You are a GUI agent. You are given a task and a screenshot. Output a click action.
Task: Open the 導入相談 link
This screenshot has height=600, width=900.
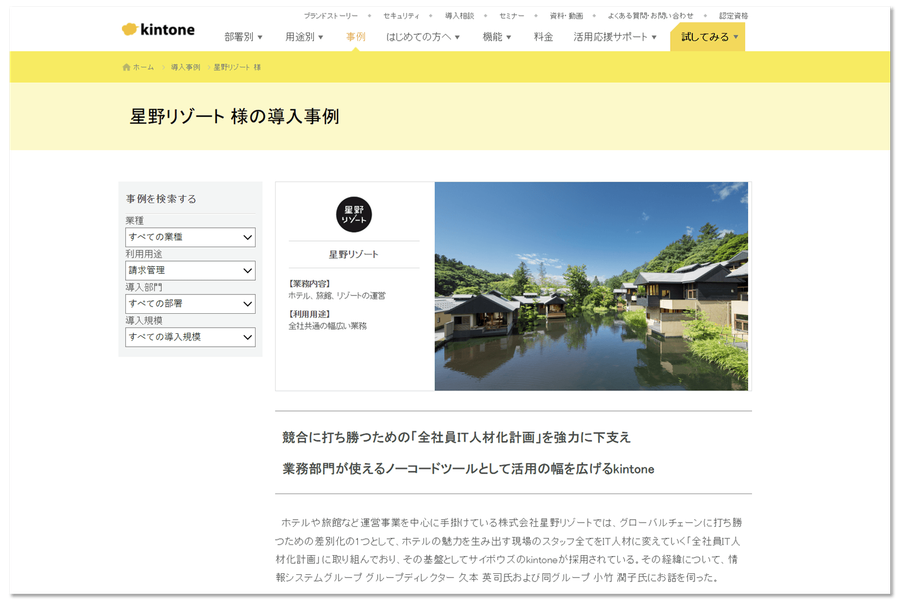tap(460, 16)
